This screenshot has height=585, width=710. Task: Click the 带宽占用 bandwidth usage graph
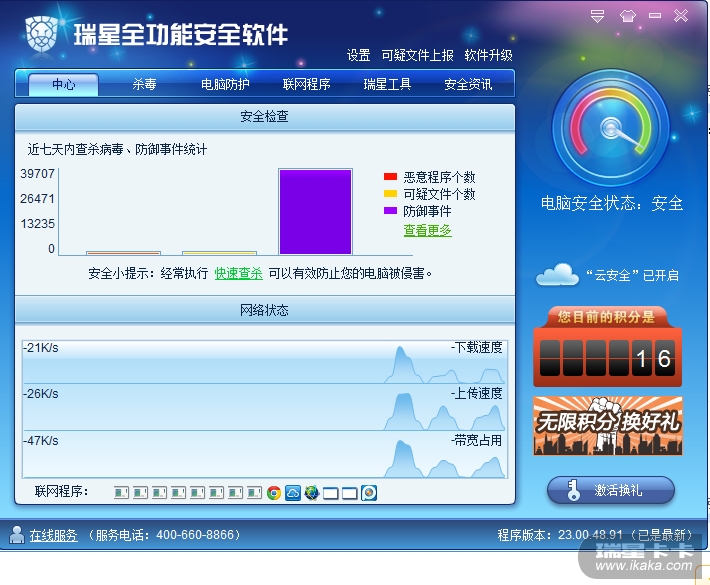tap(265, 454)
